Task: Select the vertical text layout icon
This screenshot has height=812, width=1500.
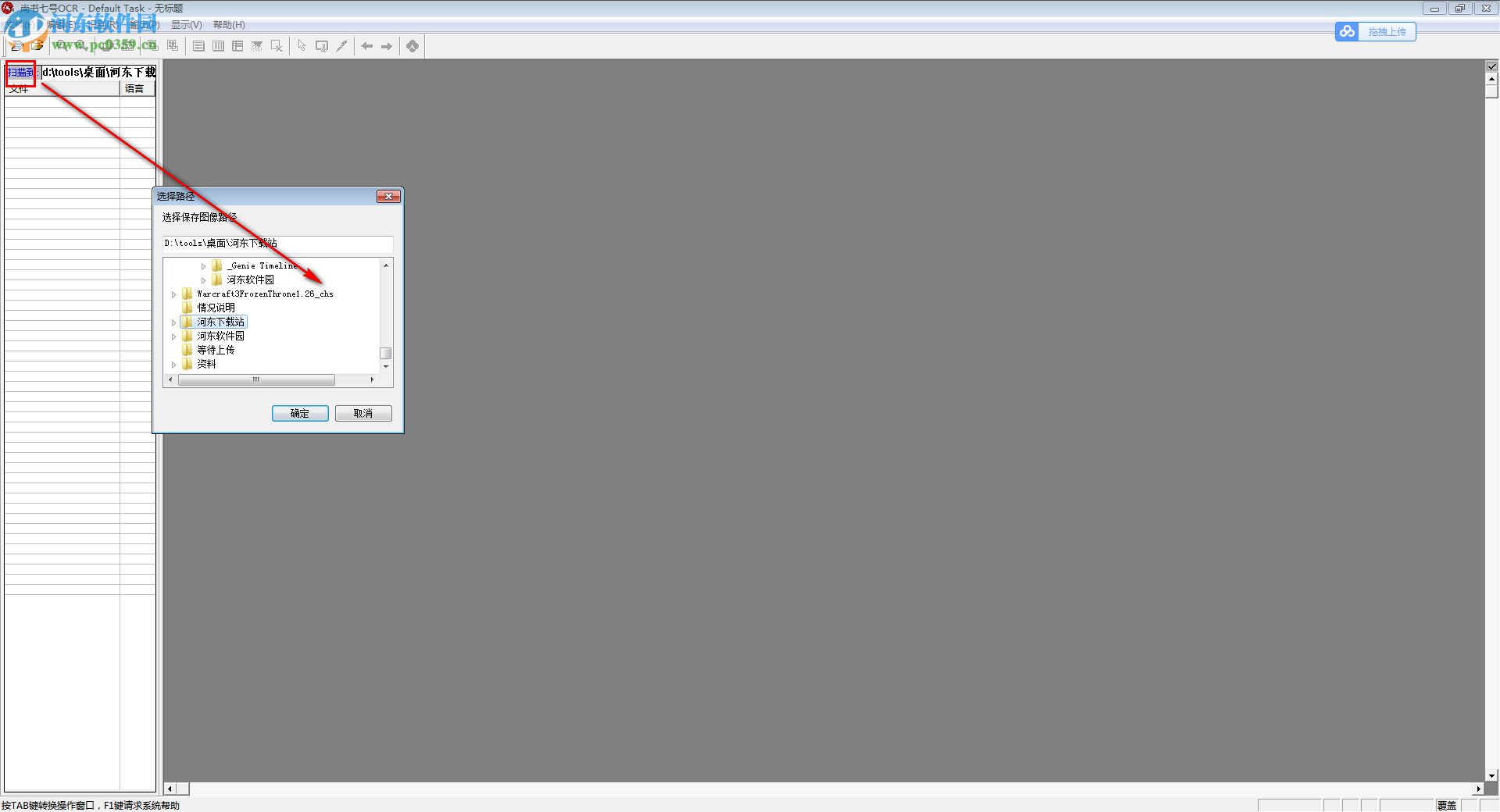Action: (218, 46)
